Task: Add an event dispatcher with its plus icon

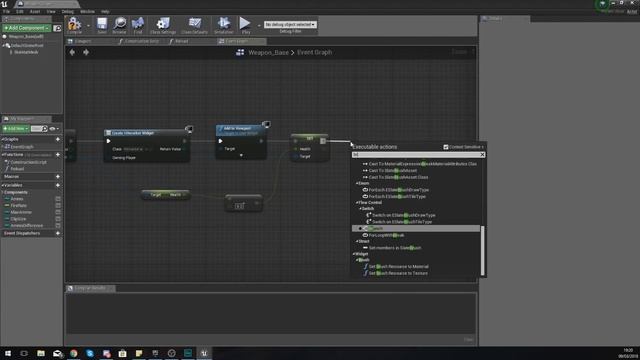Action: 58,233
